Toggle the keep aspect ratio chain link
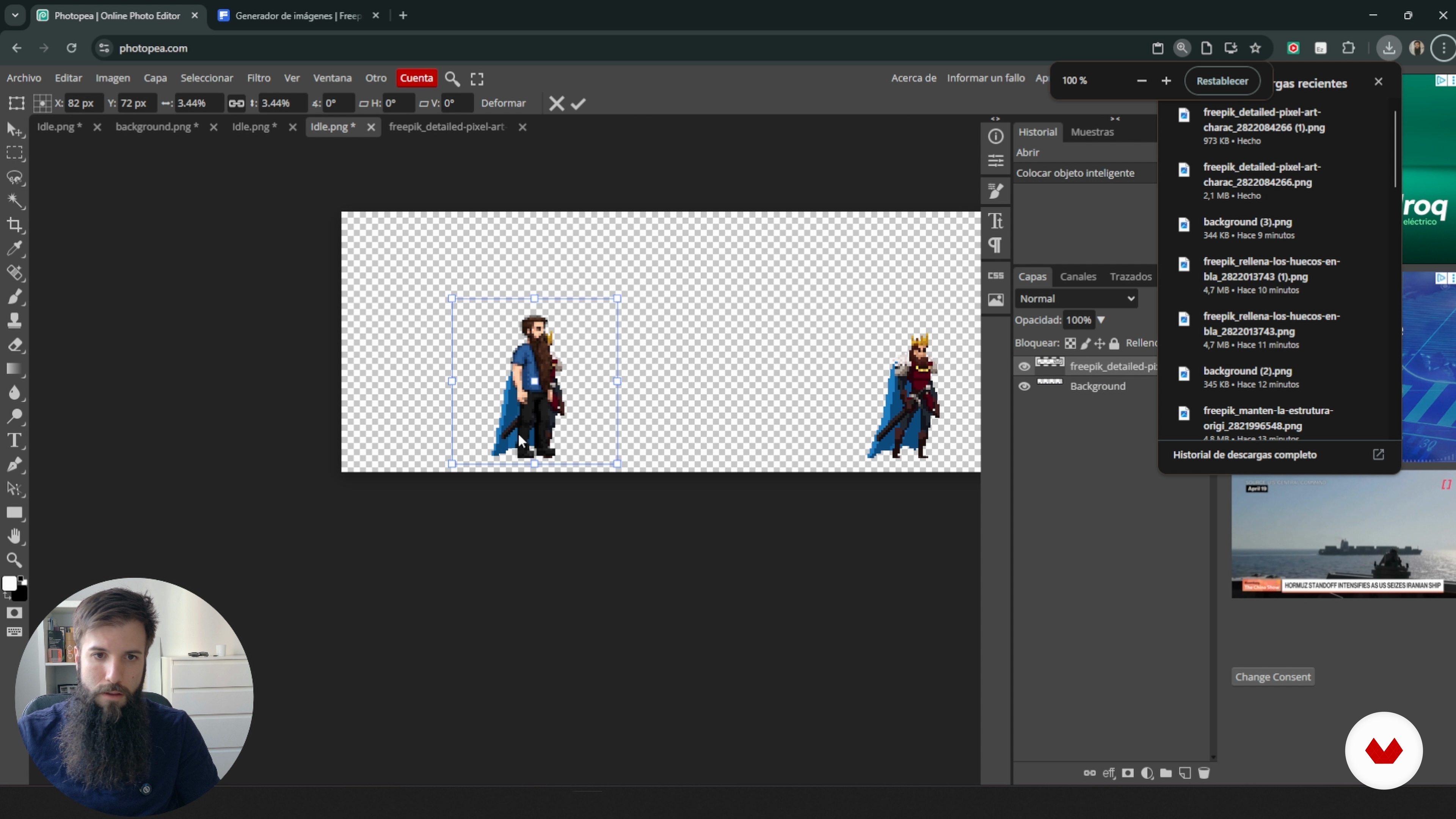Viewport: 1456px width, 819px height. (236, 104)
